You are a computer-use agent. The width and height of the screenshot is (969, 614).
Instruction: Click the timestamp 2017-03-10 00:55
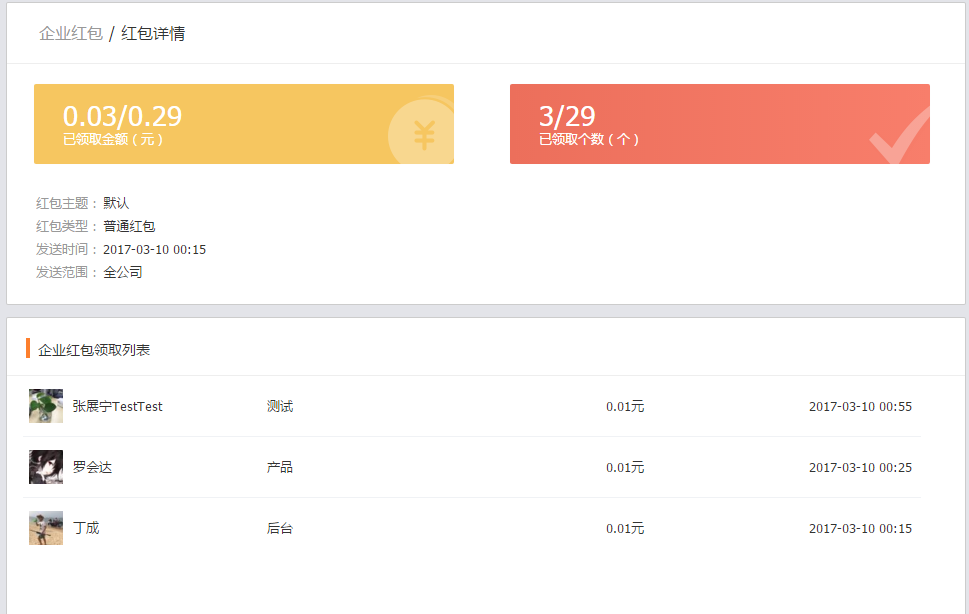pyautogui.click(x=860, y=407)
